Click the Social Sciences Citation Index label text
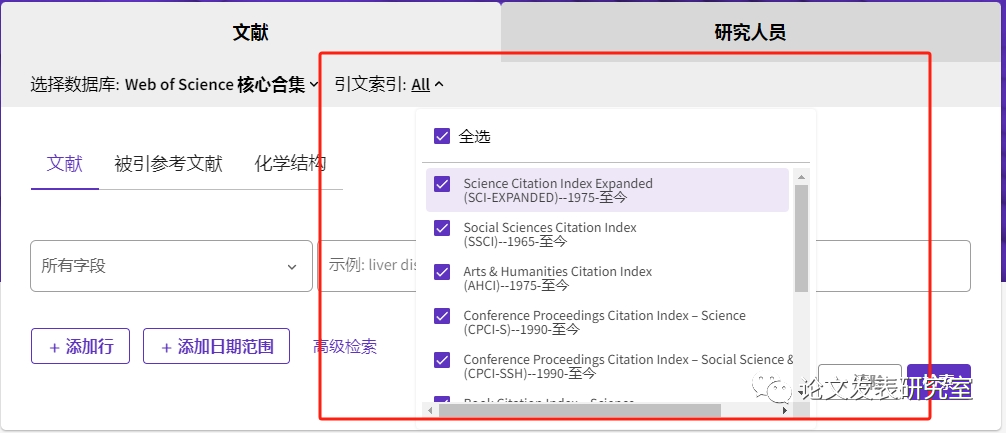The width and height of the screenshot is (1006, 433). click(550, 235)
